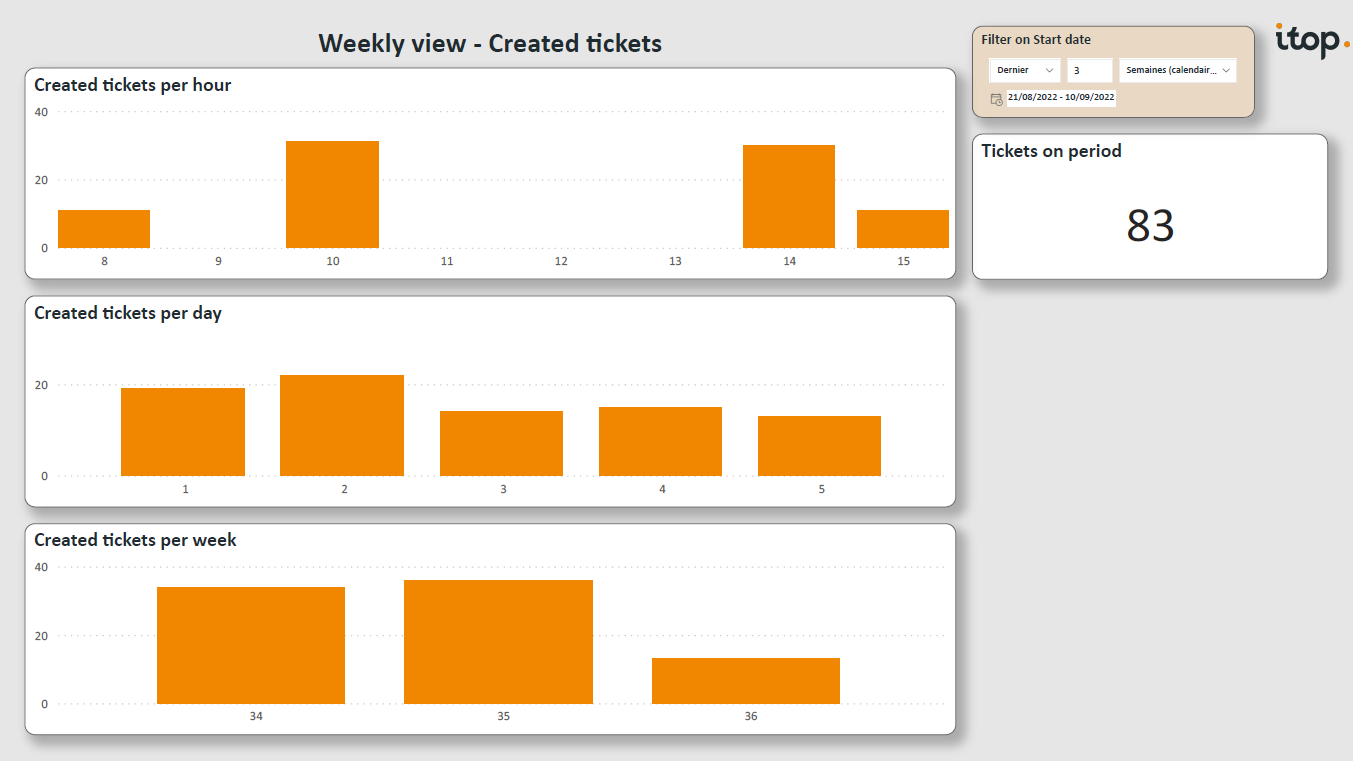Select the day 1 bar in daily chart
Image resolution: width=1353 pixels, height=761 pixels.
[x=183, y=432]
